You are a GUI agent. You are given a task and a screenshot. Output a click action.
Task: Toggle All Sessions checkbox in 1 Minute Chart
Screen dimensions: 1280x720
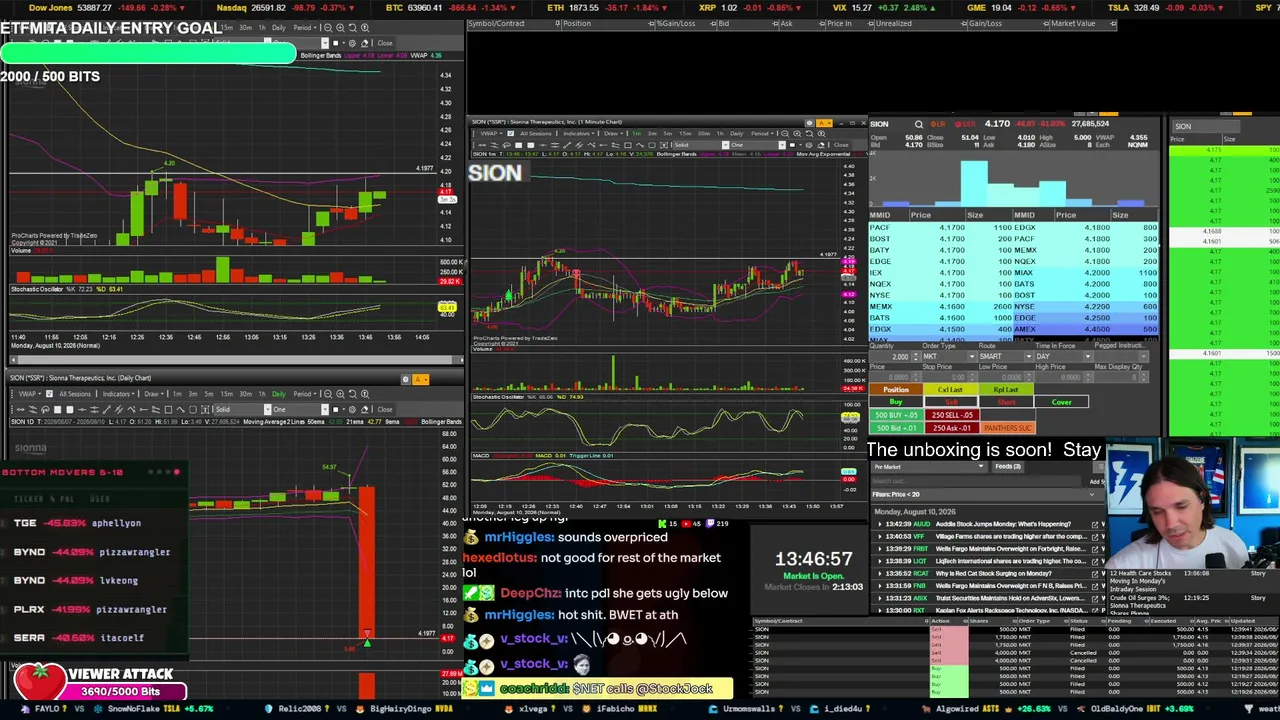click(x=510, y=134)
